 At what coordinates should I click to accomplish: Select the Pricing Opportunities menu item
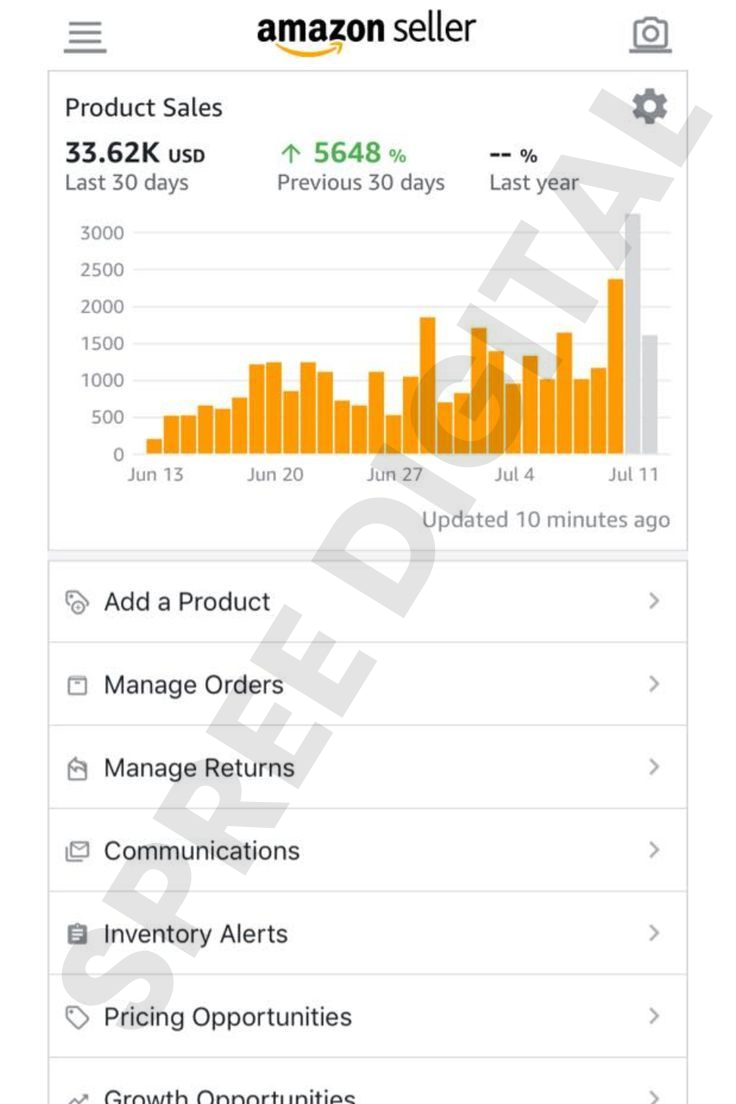coord(368,1017)
